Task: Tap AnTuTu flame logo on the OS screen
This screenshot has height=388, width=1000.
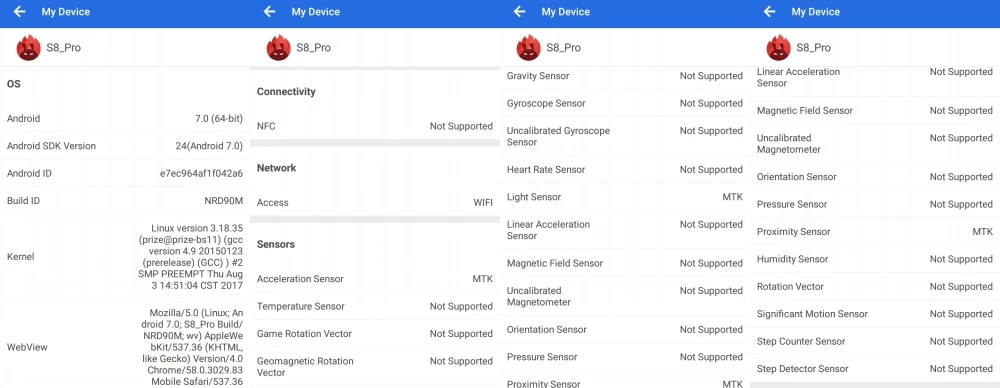Action: point(29,48)
